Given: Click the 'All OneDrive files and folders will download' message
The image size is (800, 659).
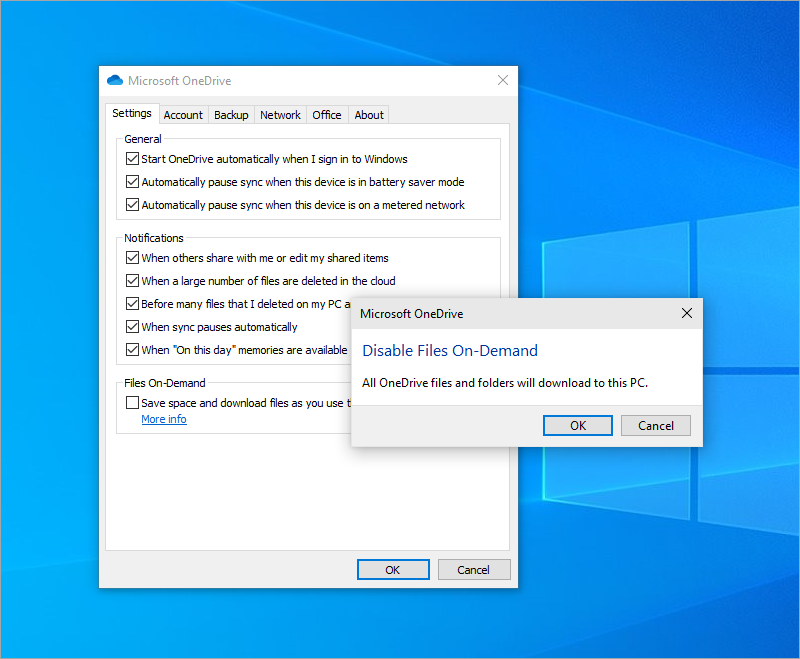Looking at the screenshot, I should pyautogui.click(x=505, y=383).
